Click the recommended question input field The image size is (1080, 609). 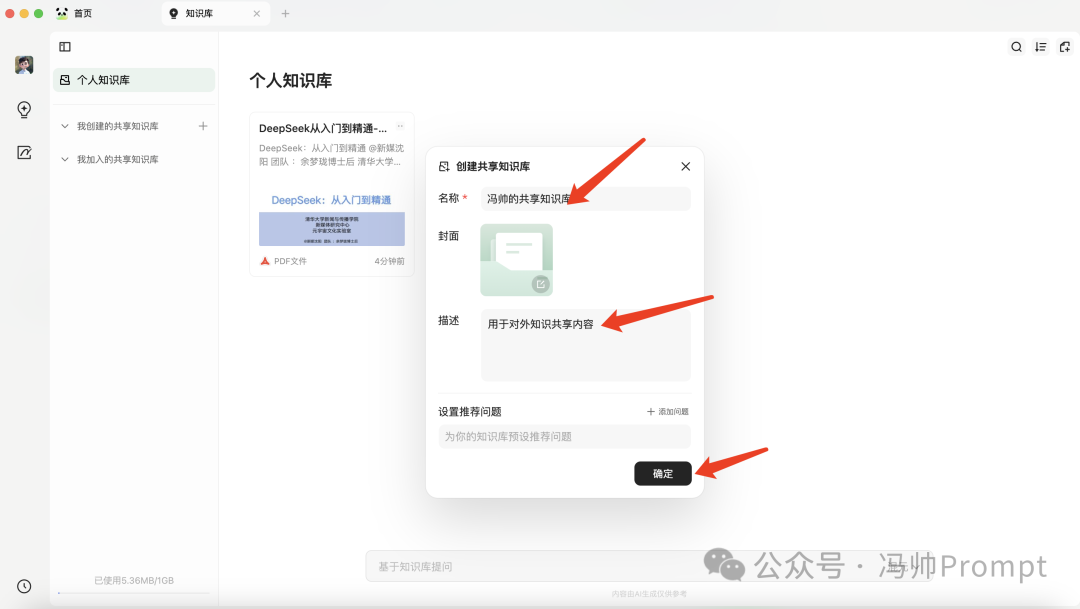click(x=564, y=437)
